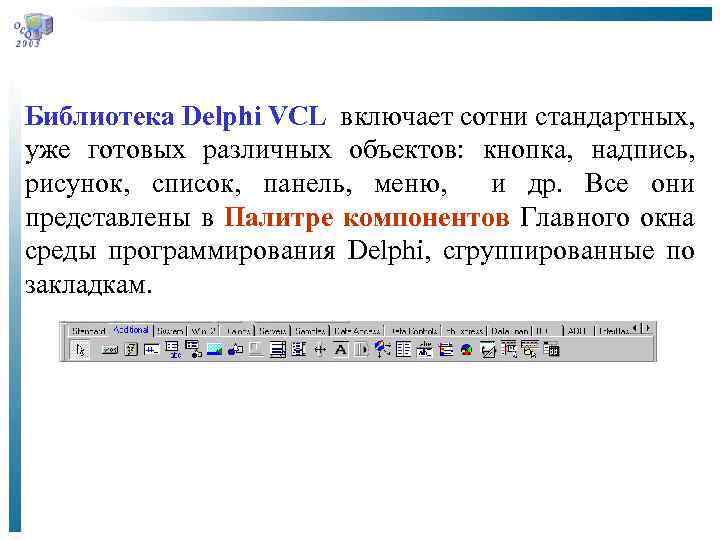Viewport: 720px width, 540px height.
Task: Pick the CustomizeDlg component icon
Action: click(x=551, y=350)
